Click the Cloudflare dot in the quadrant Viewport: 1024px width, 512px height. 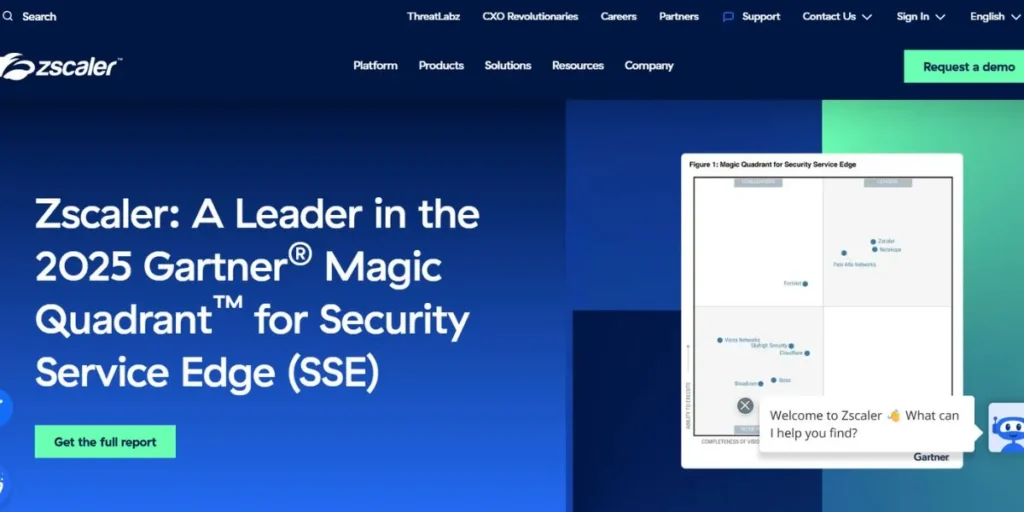[x=807, y=353]
